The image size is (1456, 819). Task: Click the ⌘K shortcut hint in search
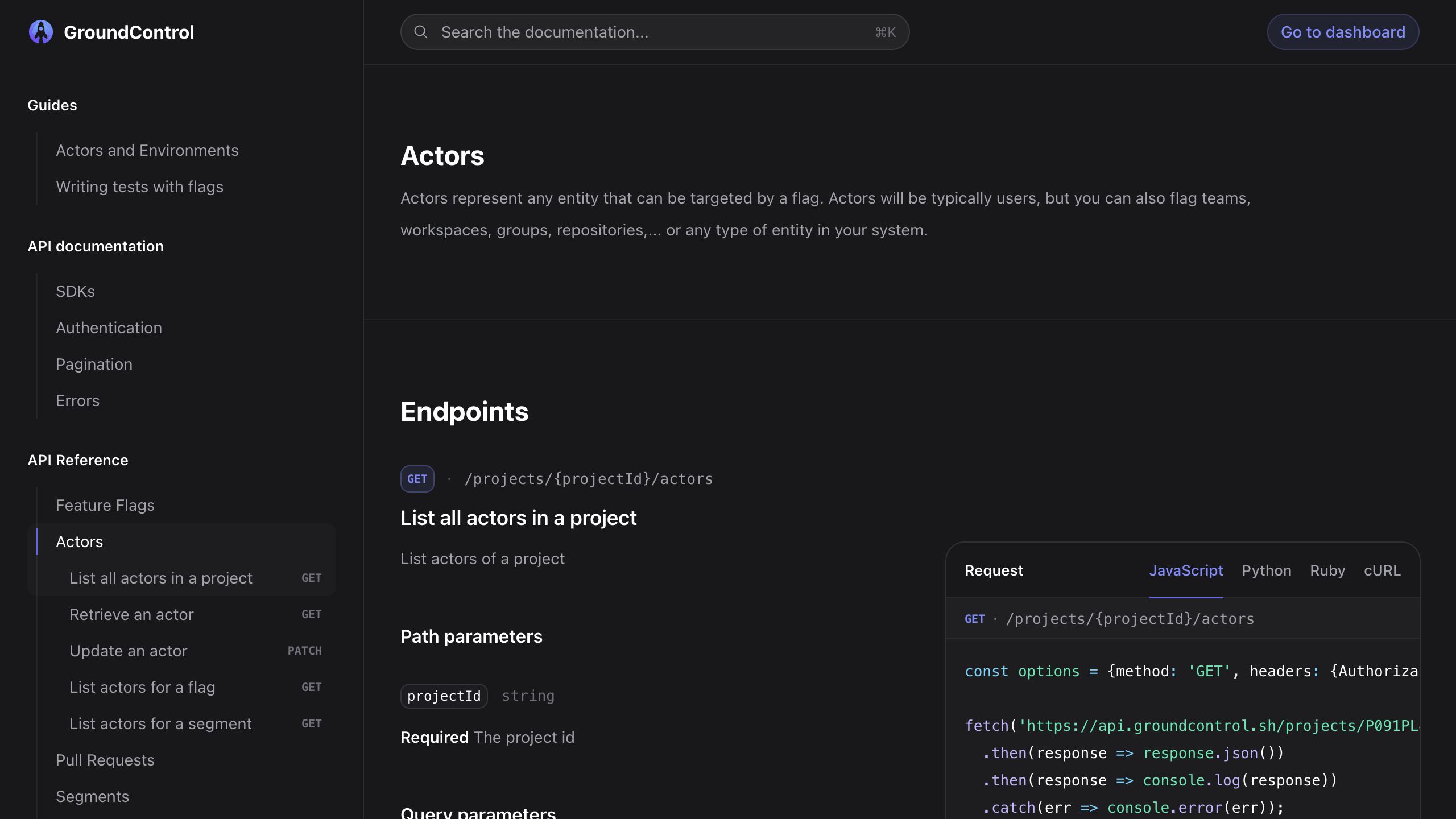[x=885, y=32]
